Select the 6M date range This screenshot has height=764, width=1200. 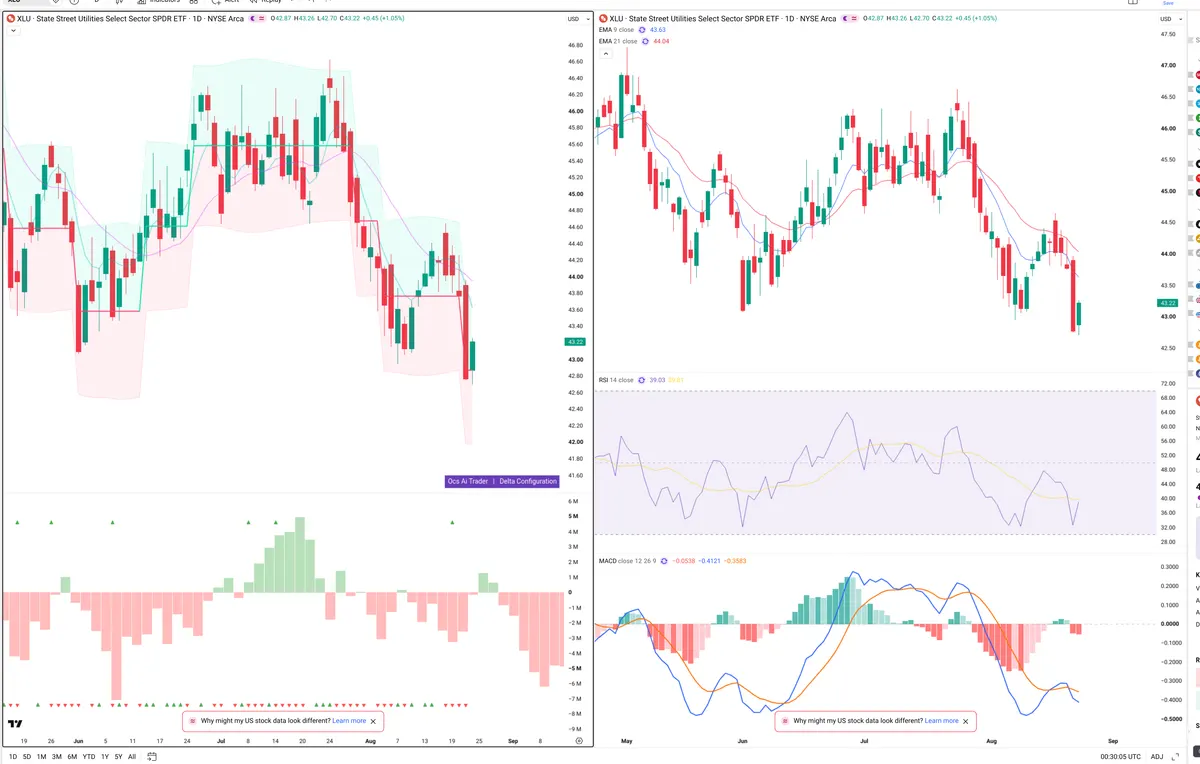tap(72, 756)
